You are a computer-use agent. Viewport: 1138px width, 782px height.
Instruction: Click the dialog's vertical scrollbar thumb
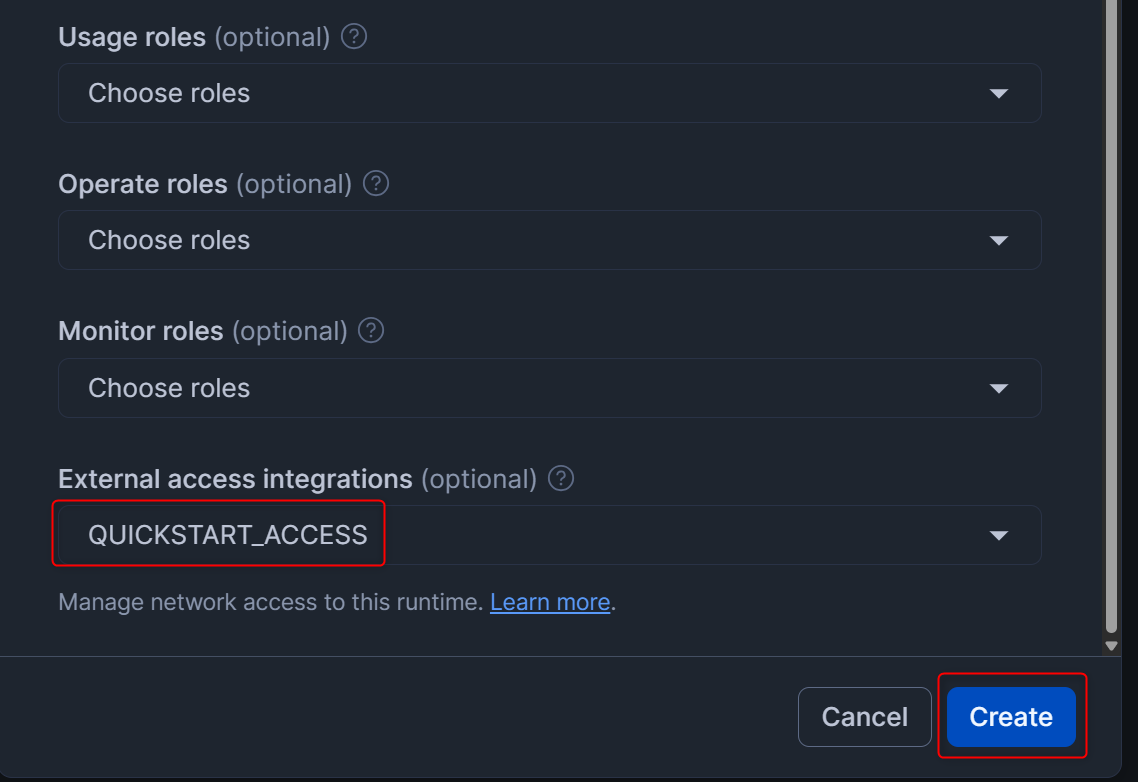tap(1111, 300)
